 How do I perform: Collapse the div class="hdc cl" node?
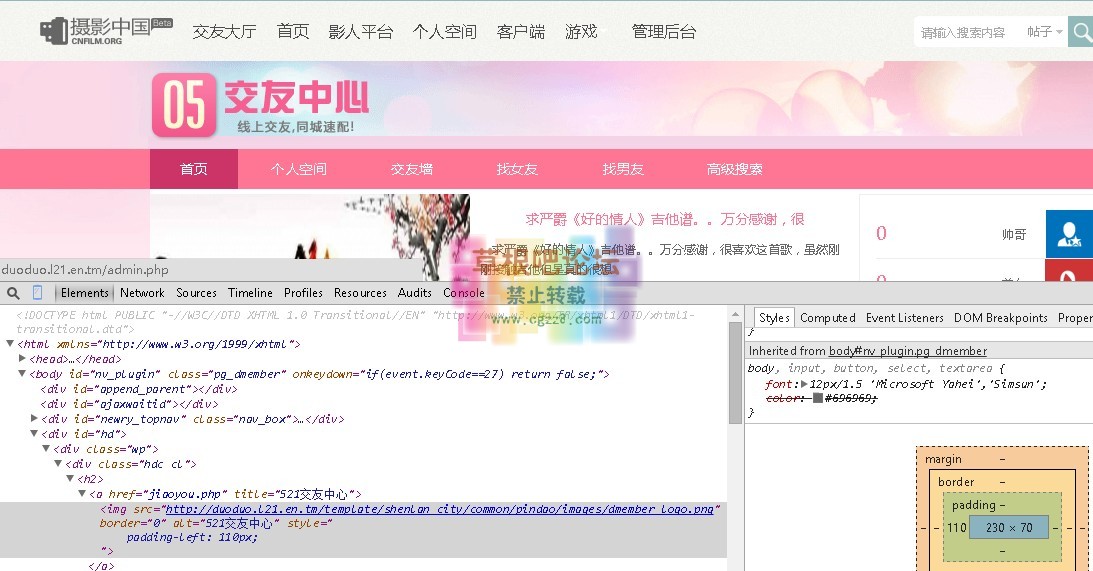point(58,464)
